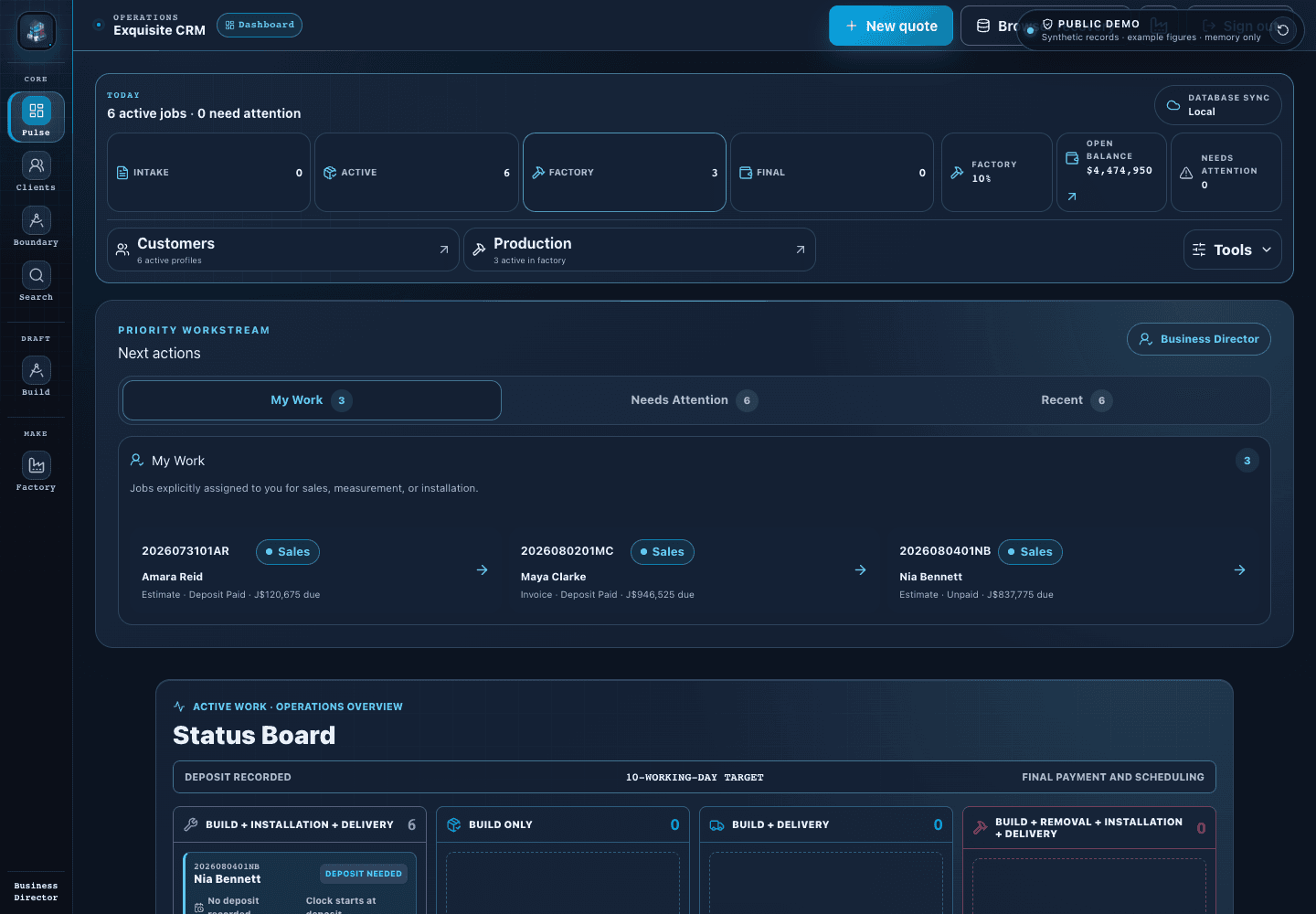
Task: Click the activity icon beside Active Work overview
Action: point(179,707)
